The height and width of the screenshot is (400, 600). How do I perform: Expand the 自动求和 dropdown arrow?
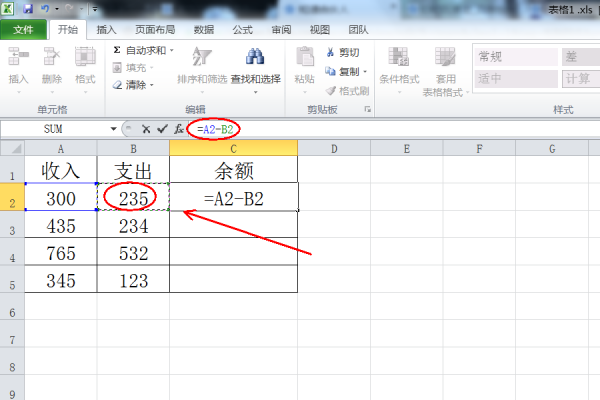[172, 50]
